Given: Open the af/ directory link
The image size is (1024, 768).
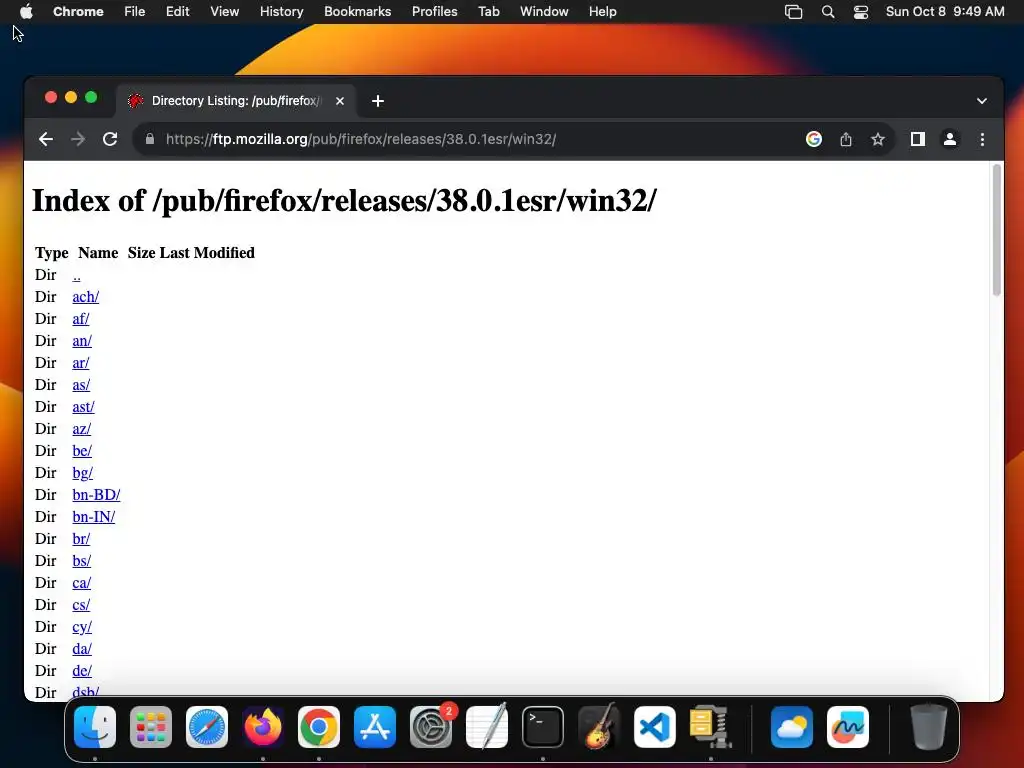Looking at the screenshot, I should (80, 319).
